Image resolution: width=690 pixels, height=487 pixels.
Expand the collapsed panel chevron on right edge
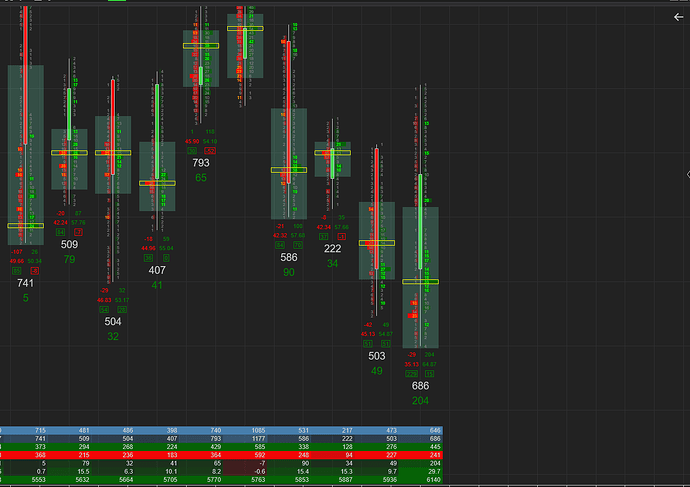click(688, 175)
